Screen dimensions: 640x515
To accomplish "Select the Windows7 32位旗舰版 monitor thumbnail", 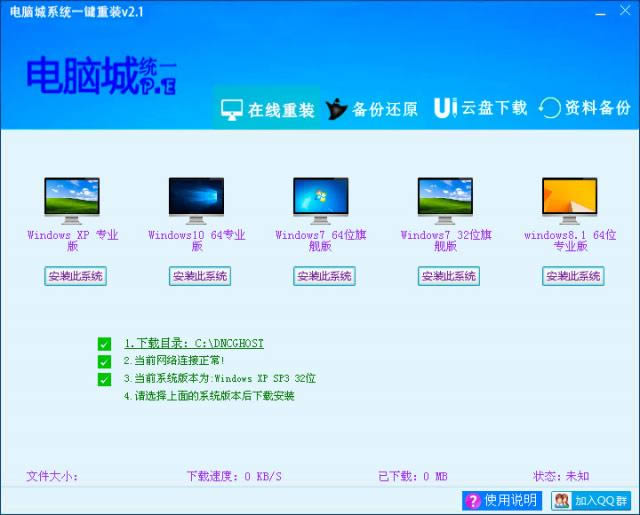I will coord(445,200).
